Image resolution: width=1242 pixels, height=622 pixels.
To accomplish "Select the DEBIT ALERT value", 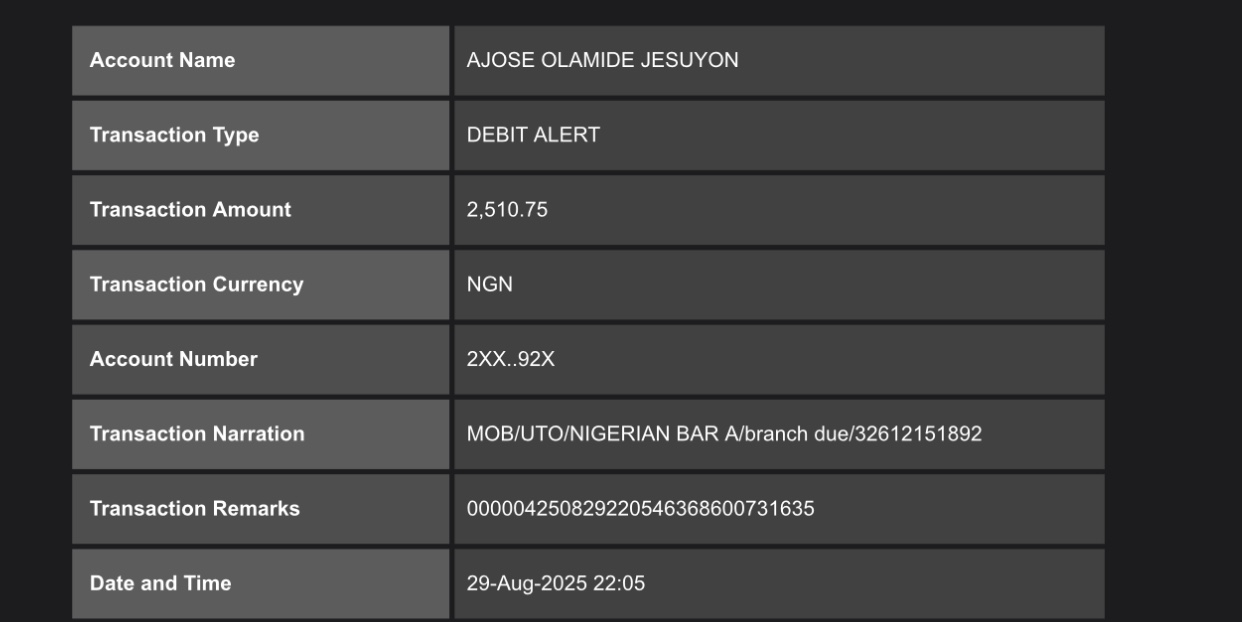I will click(x=533, y=135).
